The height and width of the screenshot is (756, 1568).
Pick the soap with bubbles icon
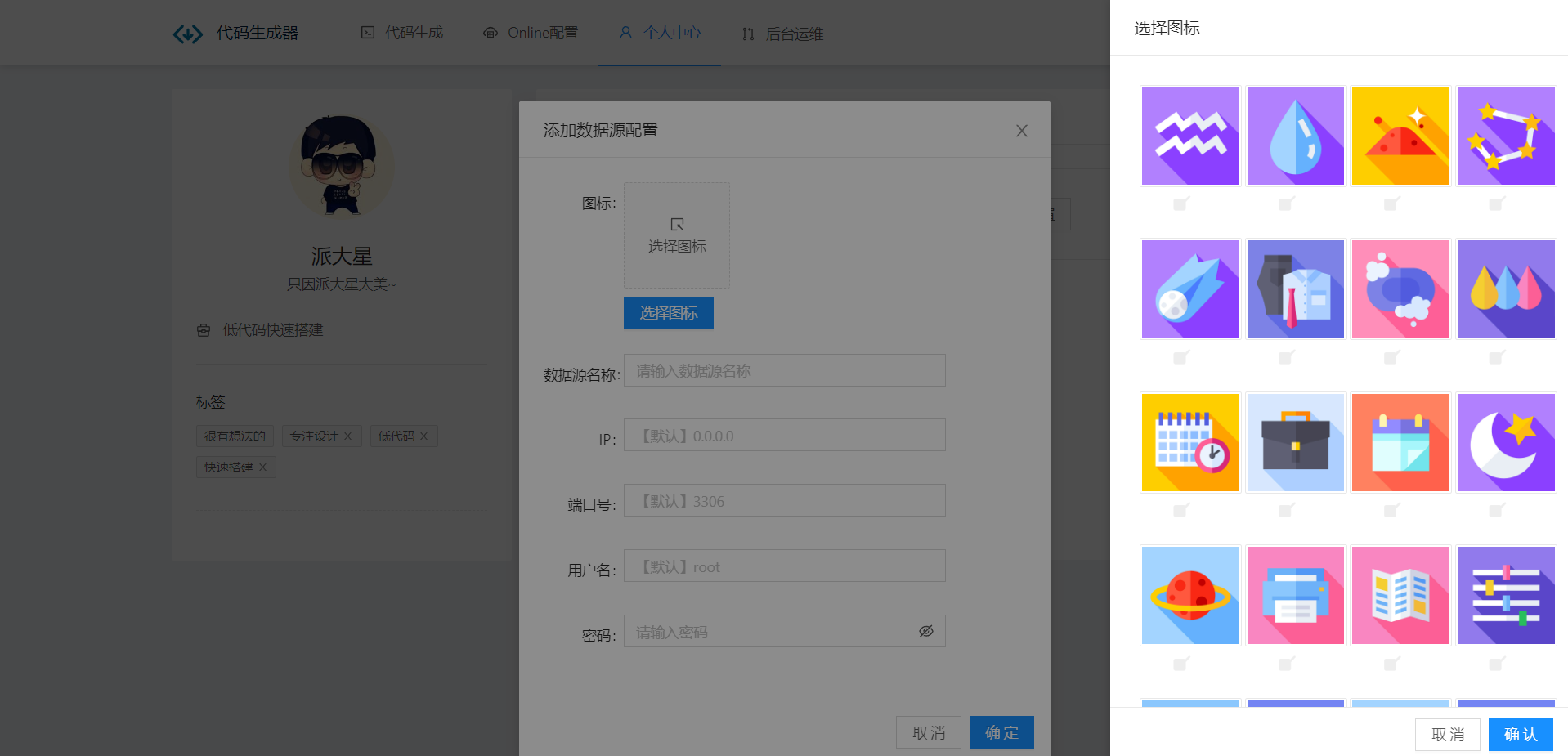pos(1401,289)
